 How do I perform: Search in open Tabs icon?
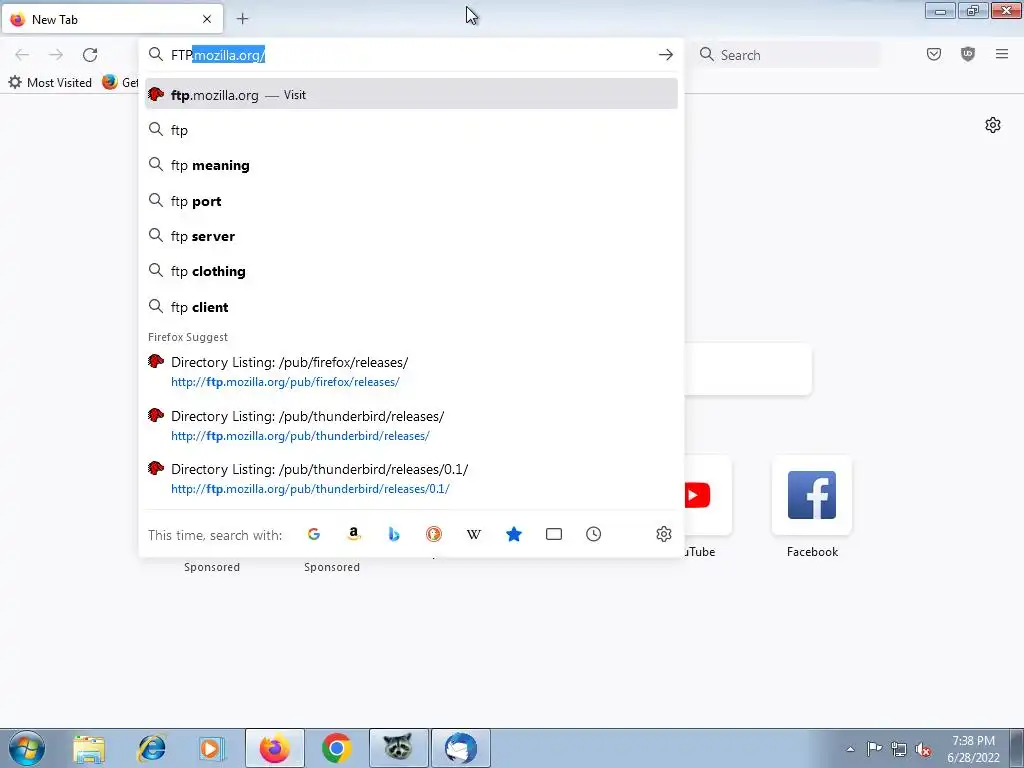(x=554, y=534)
